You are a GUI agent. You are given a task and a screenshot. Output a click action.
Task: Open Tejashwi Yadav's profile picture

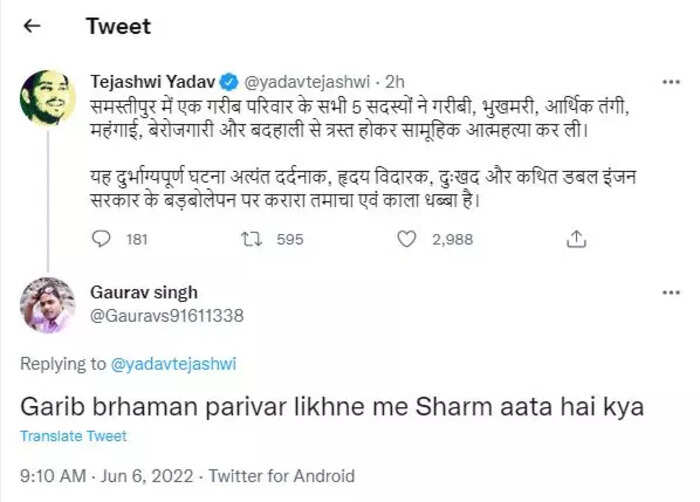pyautogui.click(x=48, y=98)
